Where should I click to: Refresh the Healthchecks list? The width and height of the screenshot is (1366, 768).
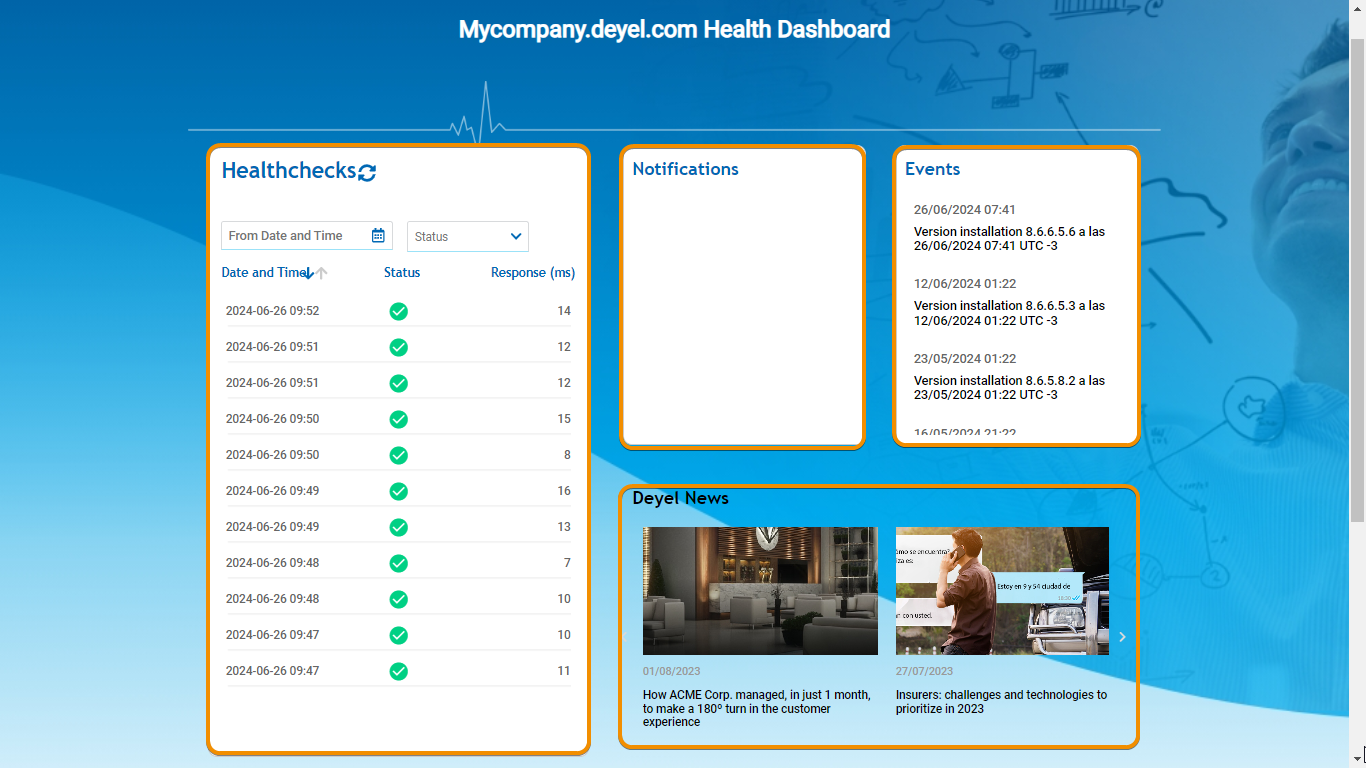click(366, 171)
